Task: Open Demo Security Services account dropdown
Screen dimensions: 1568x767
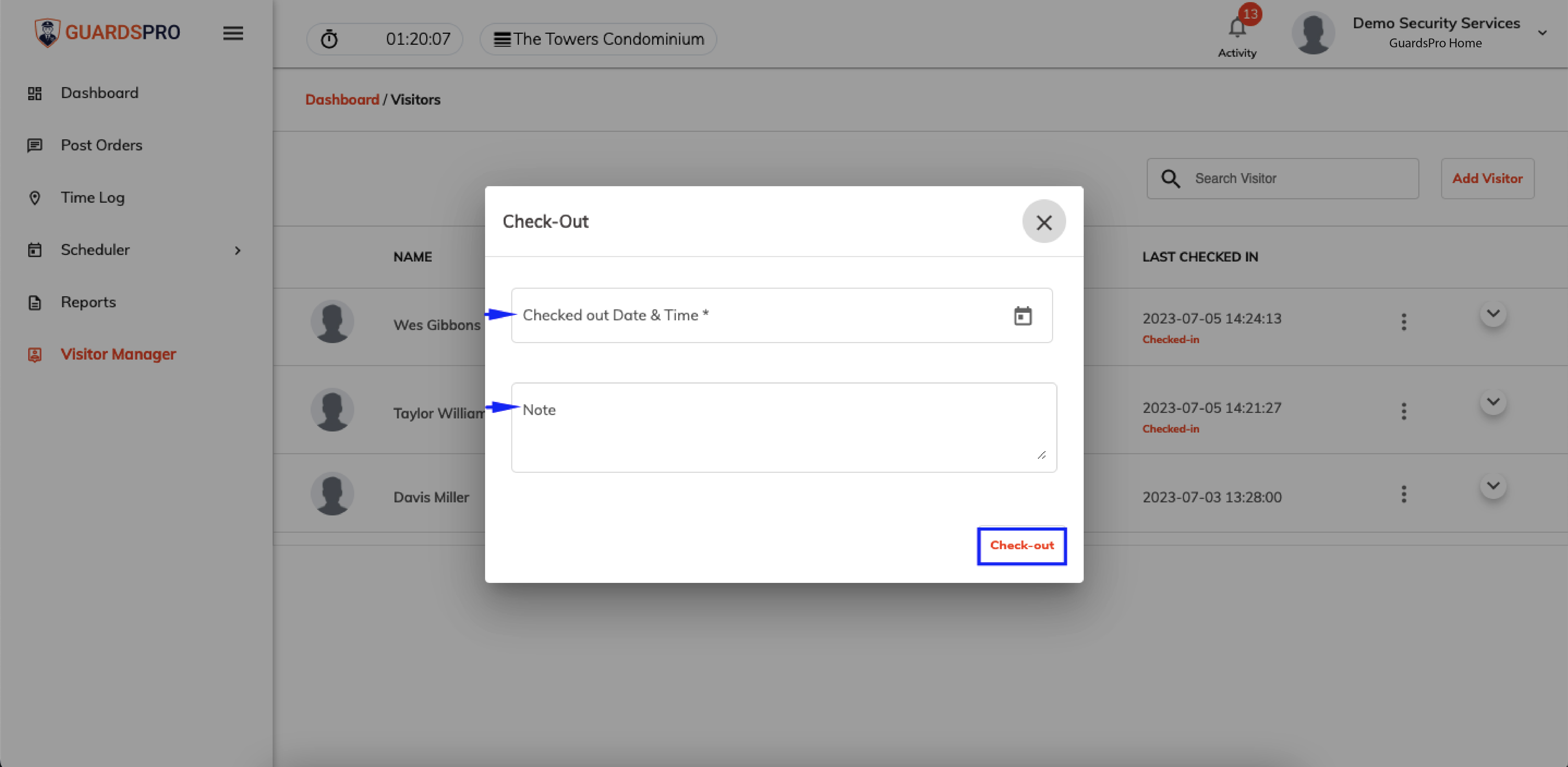Action: click(x=1542, y=33)
